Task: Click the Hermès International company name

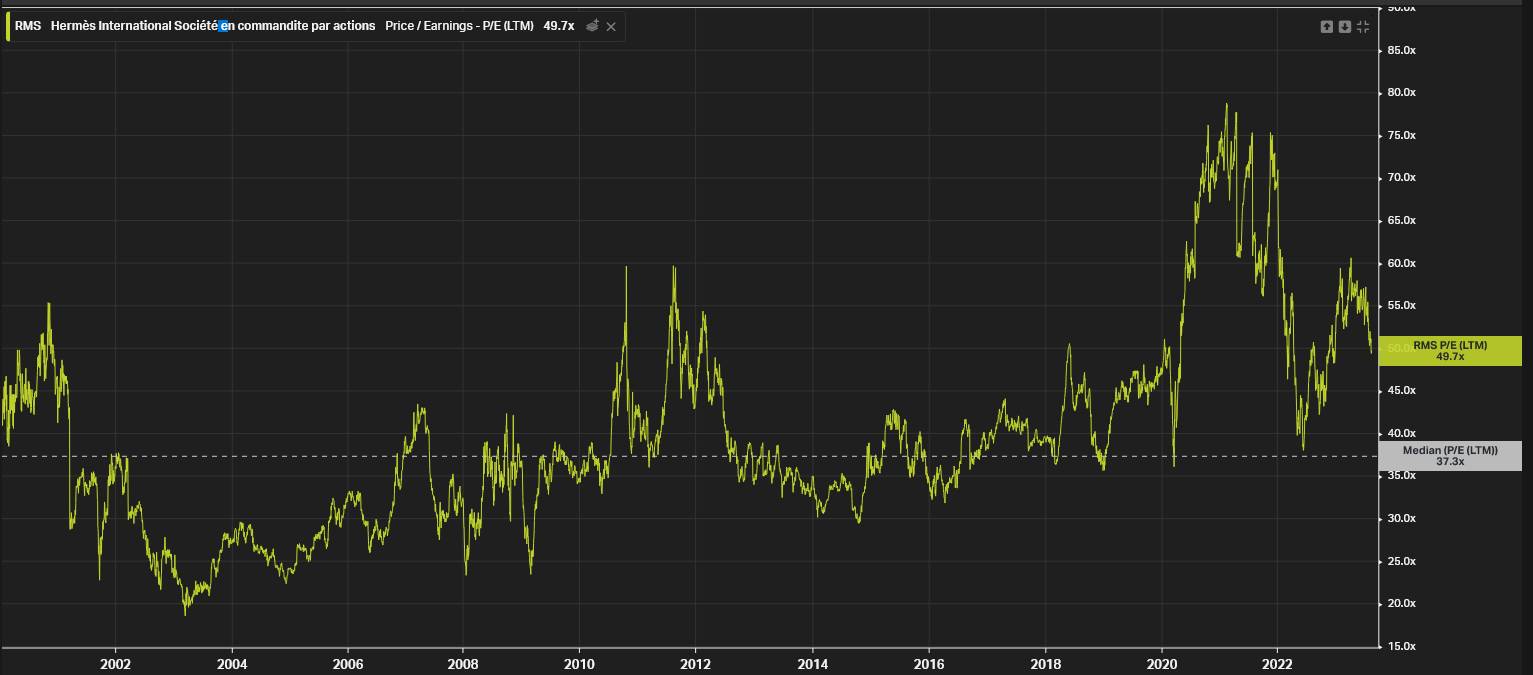Action: click(x=213, y=26)
